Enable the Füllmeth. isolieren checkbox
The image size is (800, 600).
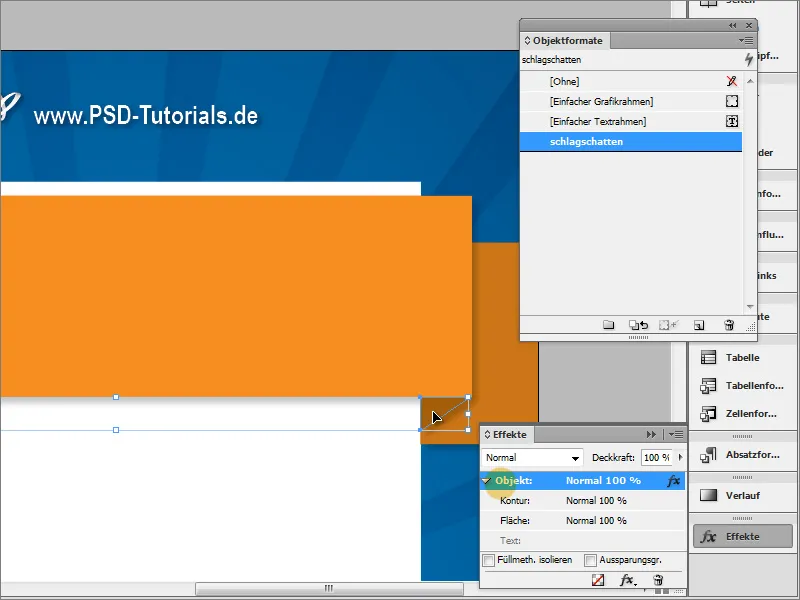coord(488,560)
